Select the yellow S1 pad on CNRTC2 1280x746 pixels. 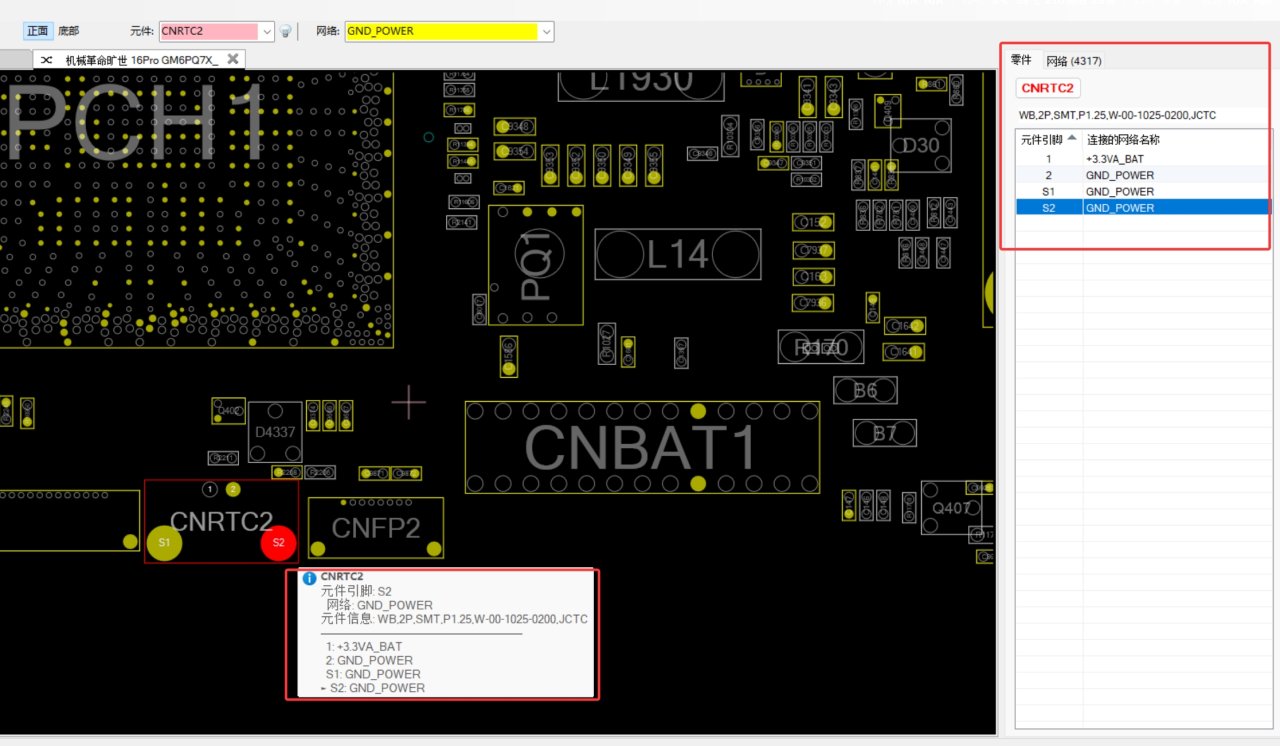coord(164,542)
